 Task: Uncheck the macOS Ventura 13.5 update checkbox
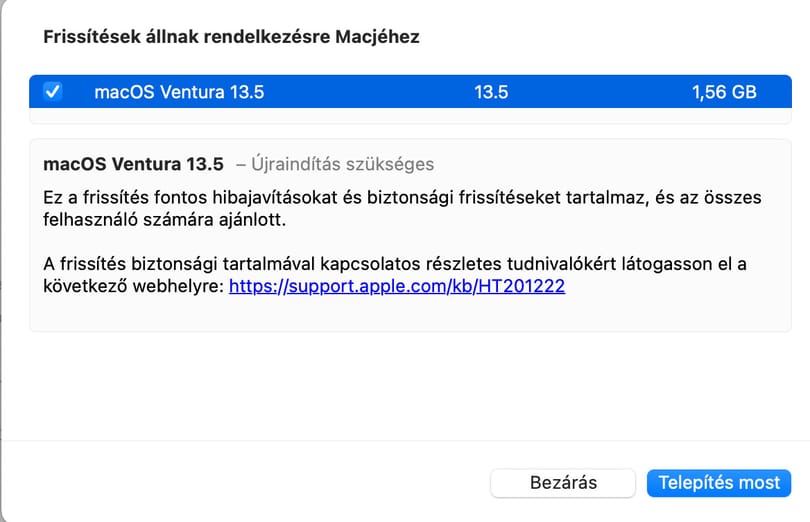coord(52,91)
